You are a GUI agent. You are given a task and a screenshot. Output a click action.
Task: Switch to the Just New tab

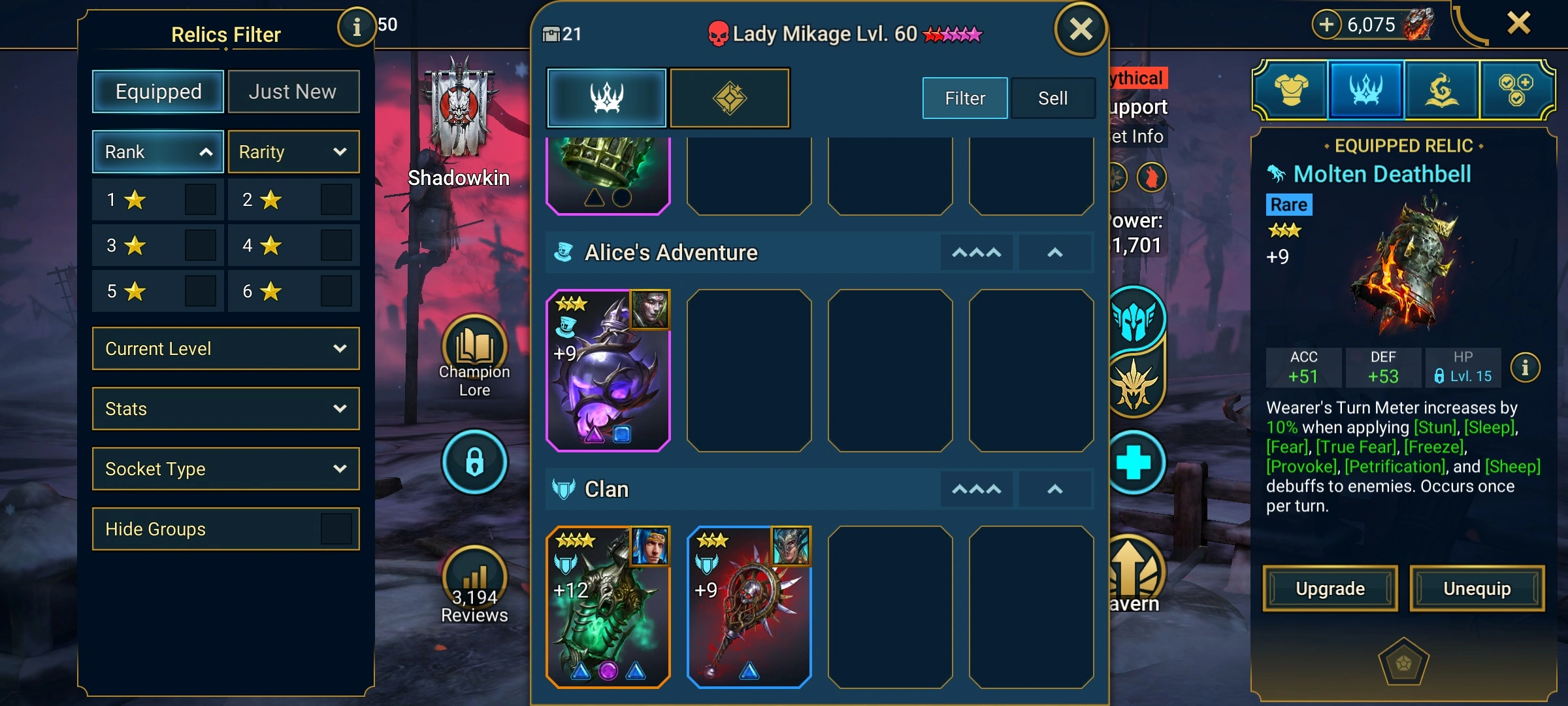[x=293, y=92]
